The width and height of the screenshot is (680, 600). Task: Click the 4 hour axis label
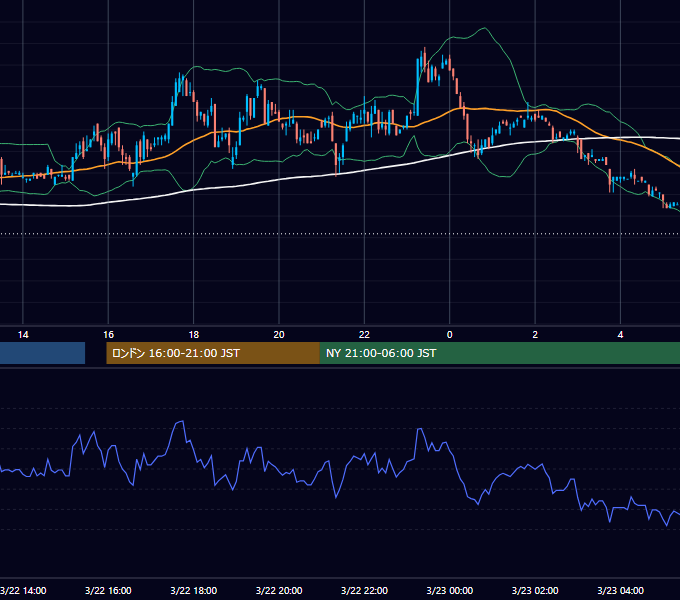[621, 335]
